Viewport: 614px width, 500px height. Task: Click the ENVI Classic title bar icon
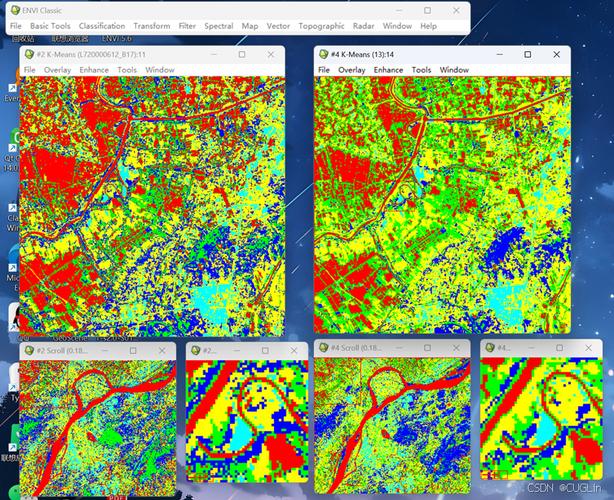(x=15, y=11)
